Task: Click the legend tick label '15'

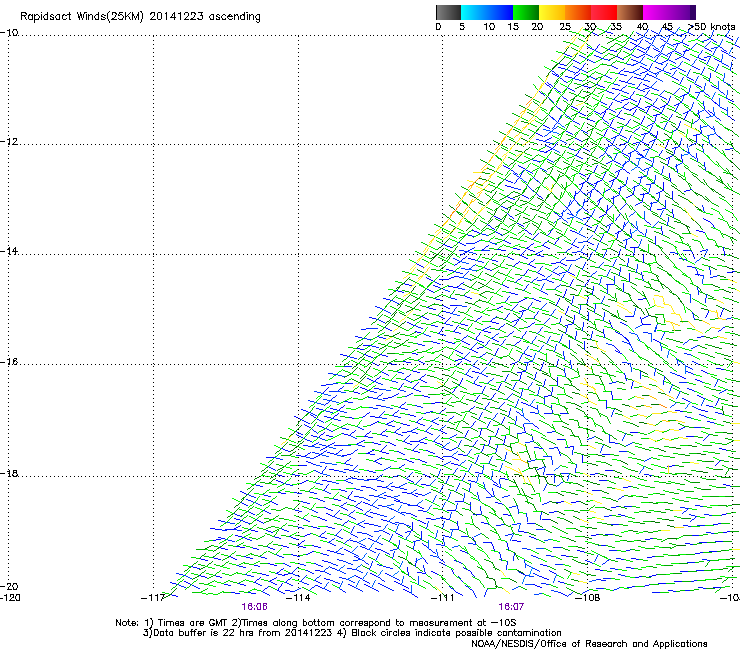Action: 513,27
